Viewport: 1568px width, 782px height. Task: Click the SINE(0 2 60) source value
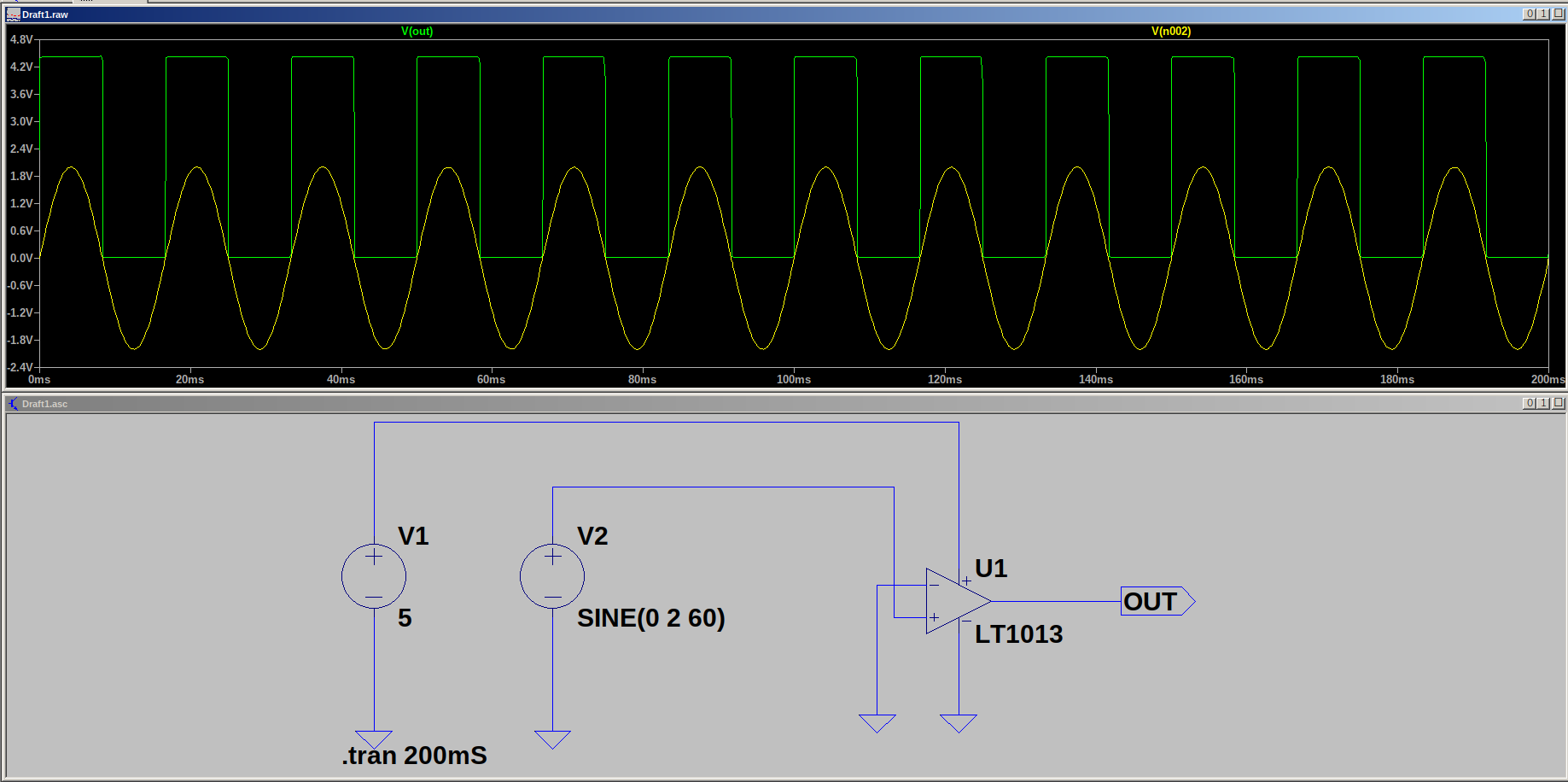coord(651,618)
